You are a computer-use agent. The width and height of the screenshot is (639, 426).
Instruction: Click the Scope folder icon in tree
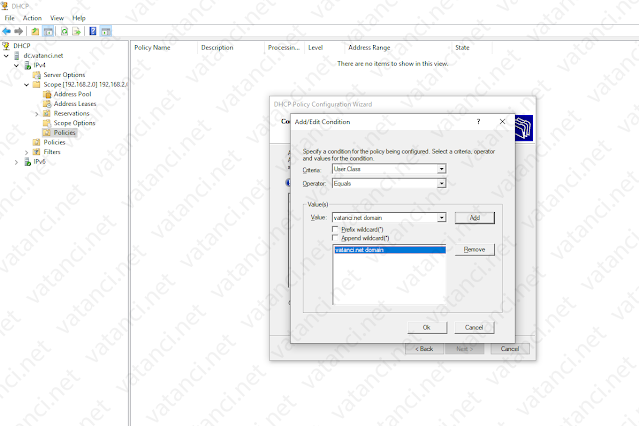(x=37, y=84)
